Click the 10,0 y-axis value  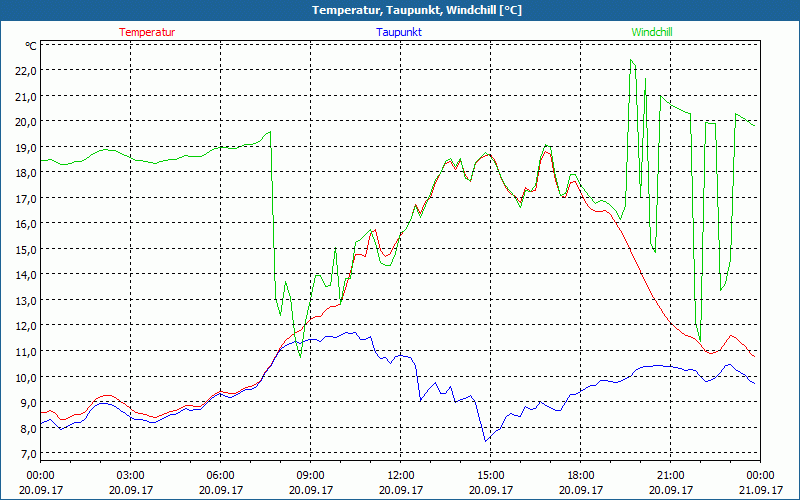point(26,377)
